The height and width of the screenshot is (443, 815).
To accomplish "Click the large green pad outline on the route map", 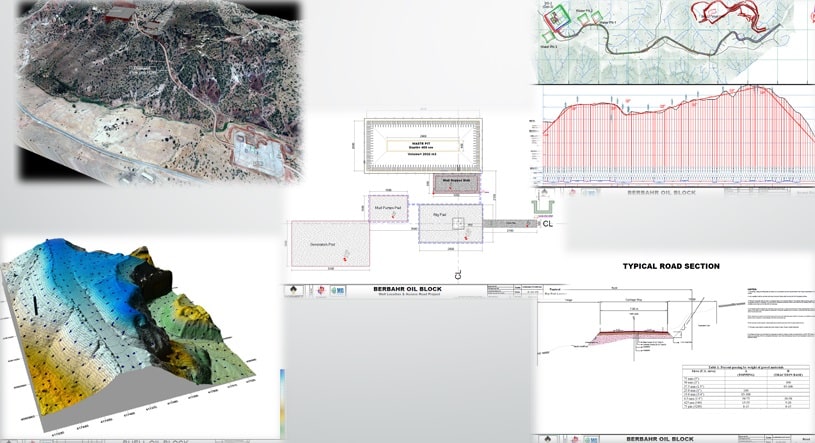I will tap(558, 18).
